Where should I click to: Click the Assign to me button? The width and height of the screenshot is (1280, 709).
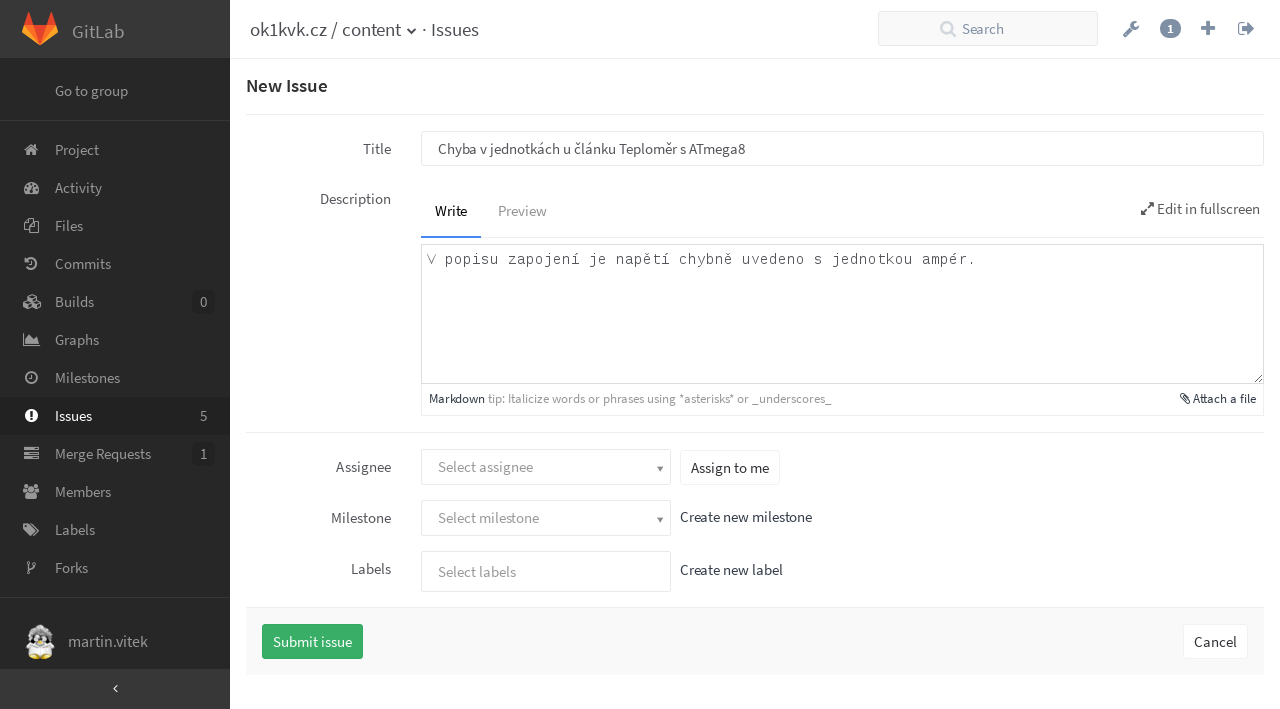tap(730, 468)
